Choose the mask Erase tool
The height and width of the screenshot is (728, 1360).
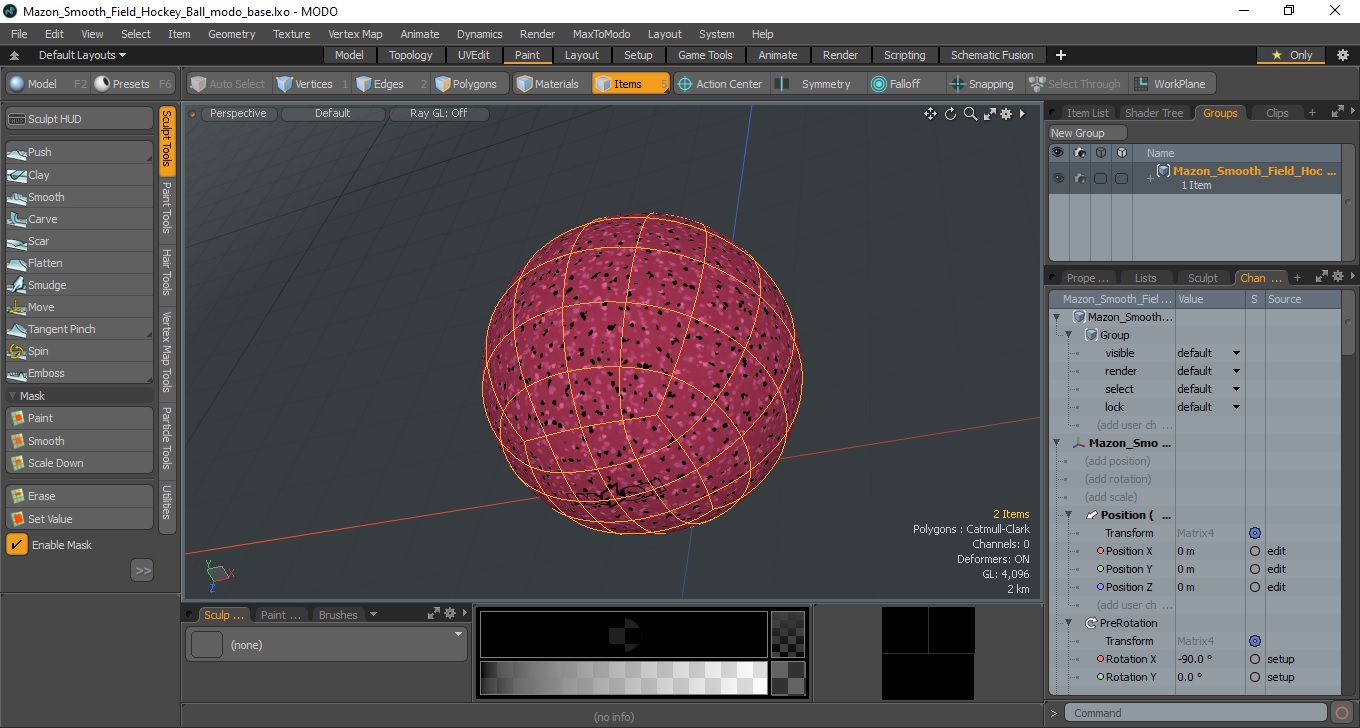(x=80, y=496)
